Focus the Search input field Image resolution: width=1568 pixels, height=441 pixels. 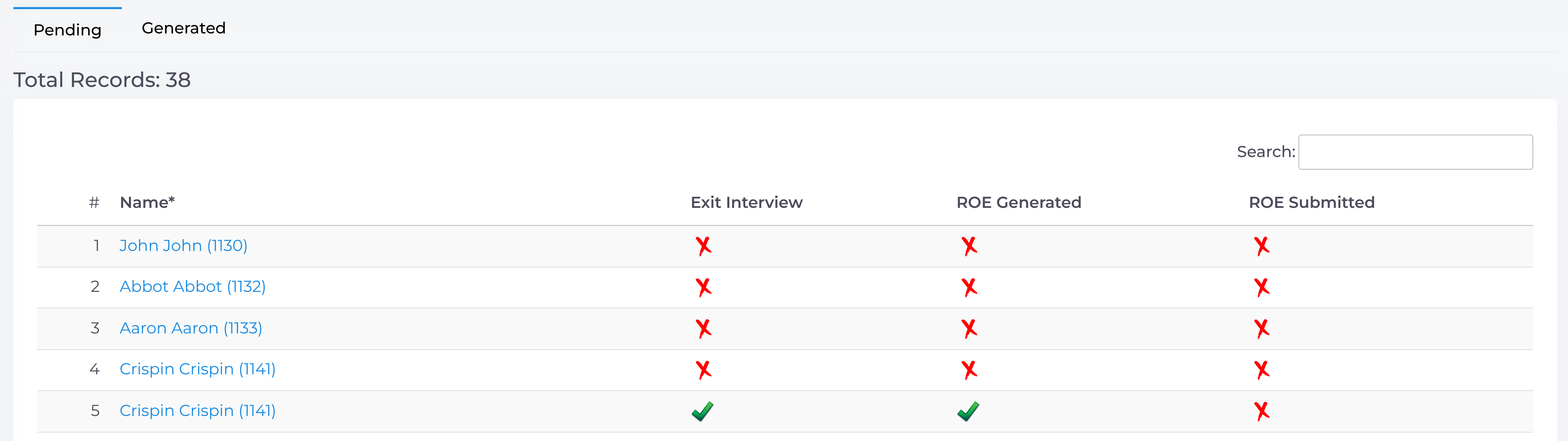[x=1415, y=152]
